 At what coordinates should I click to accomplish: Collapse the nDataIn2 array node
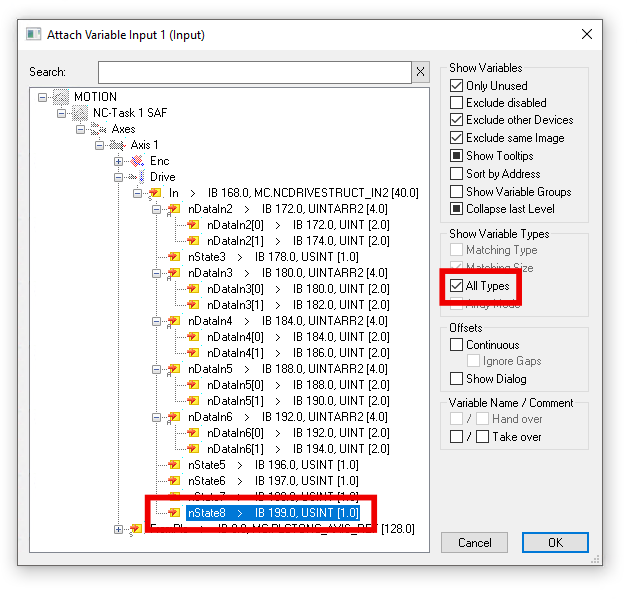[x=156, y=209]
